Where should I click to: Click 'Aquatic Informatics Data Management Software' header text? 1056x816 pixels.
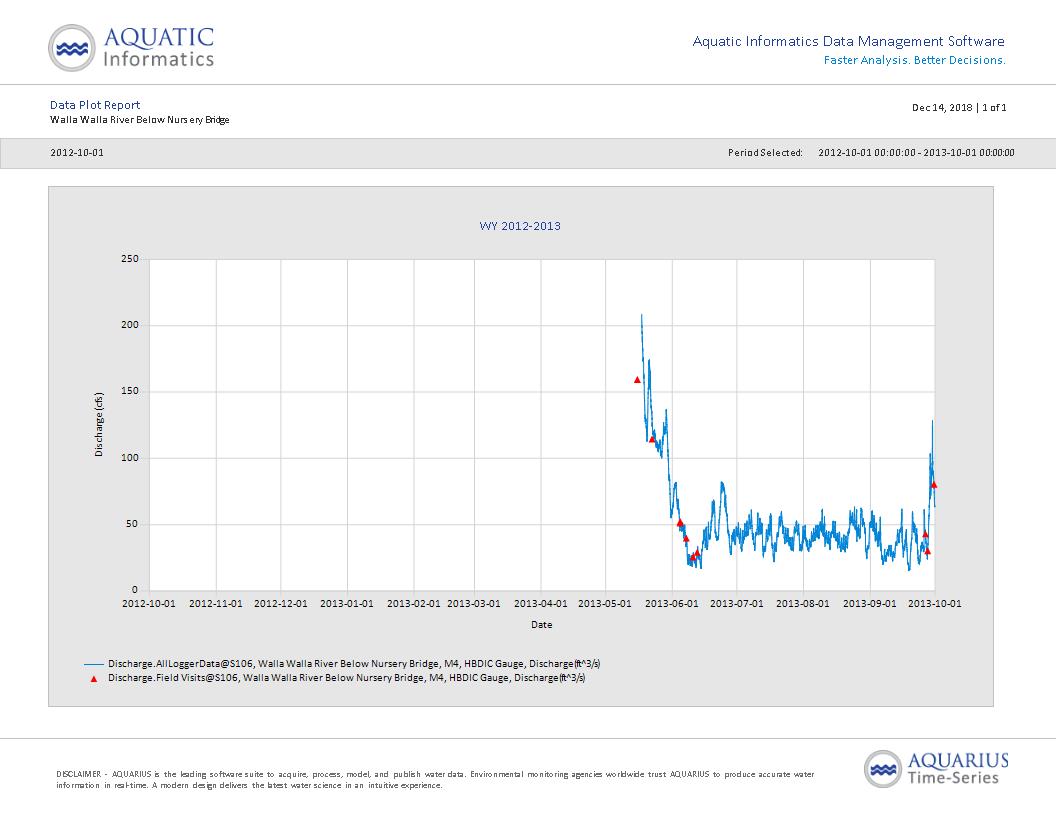click(849, 41)
